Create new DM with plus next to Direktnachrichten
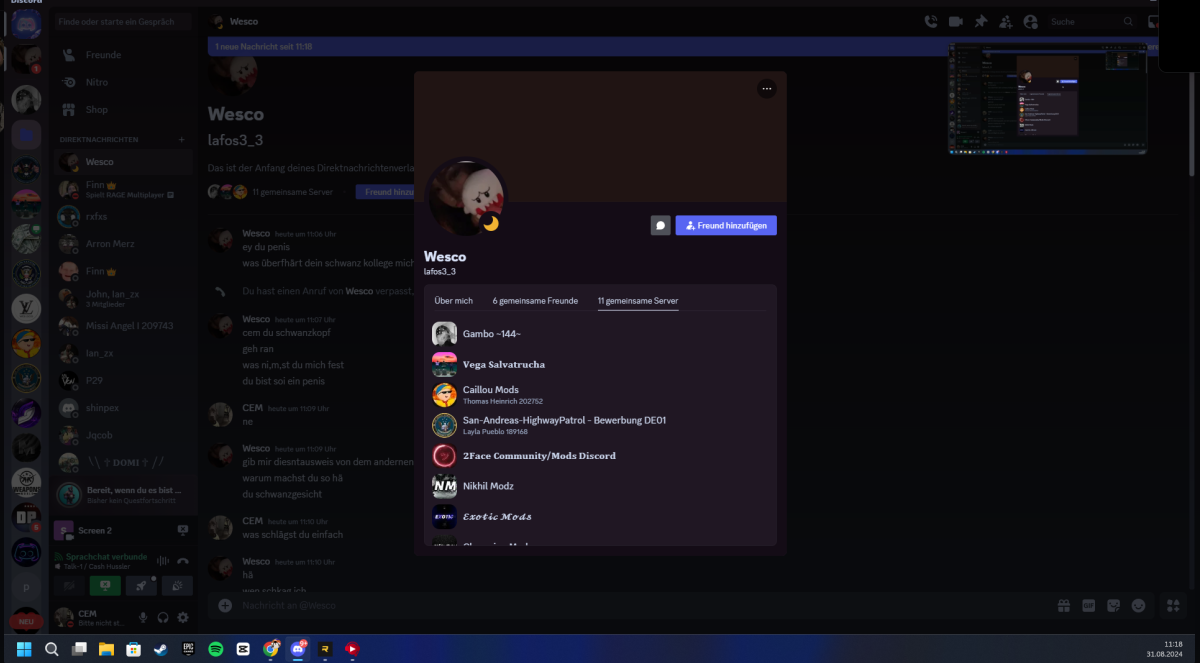The width and height of the screenshot is (1200, 663). point(181,139)
